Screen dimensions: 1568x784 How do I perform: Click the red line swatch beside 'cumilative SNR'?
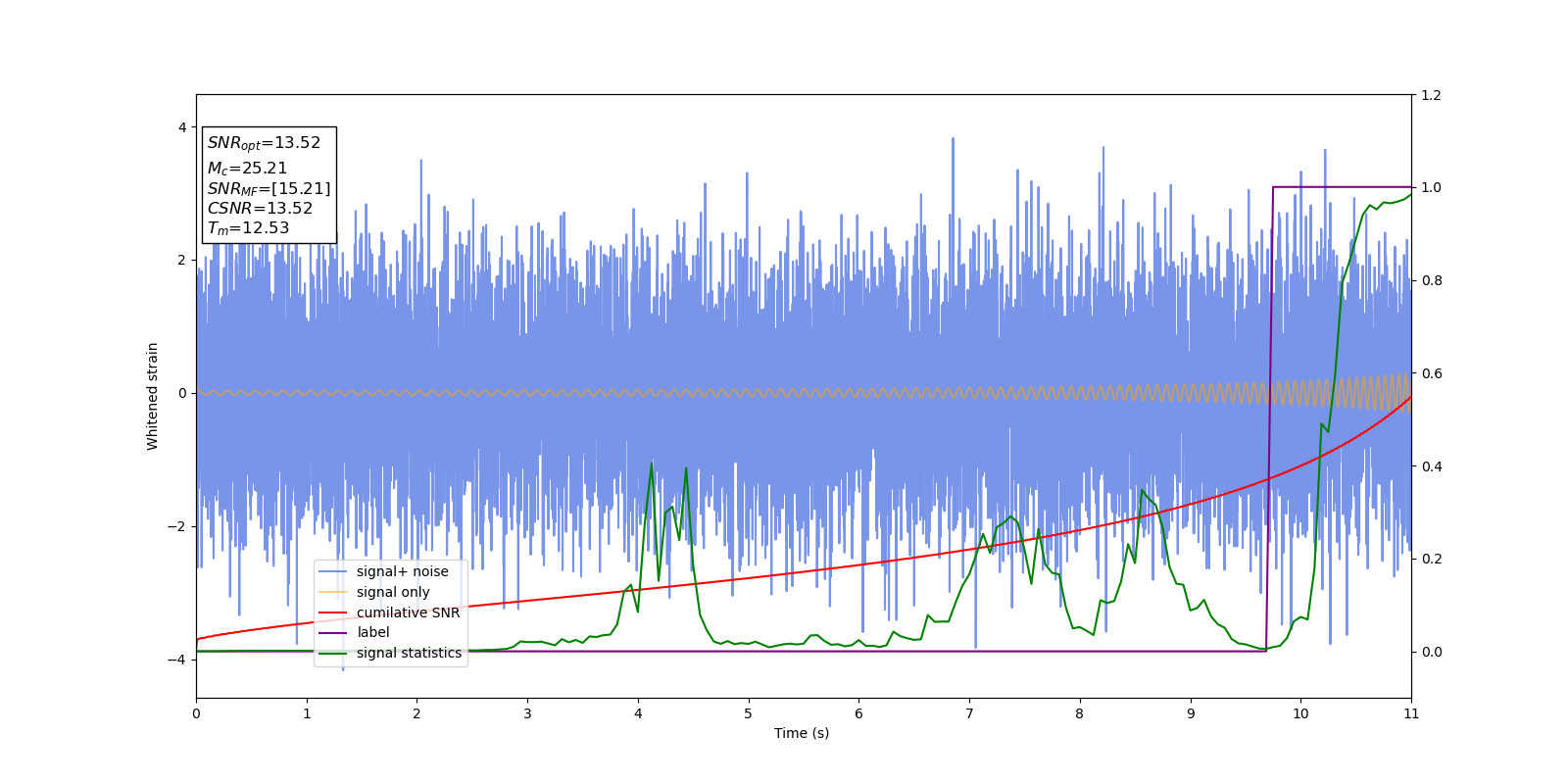pyautogui.click(x=333, y=612)
